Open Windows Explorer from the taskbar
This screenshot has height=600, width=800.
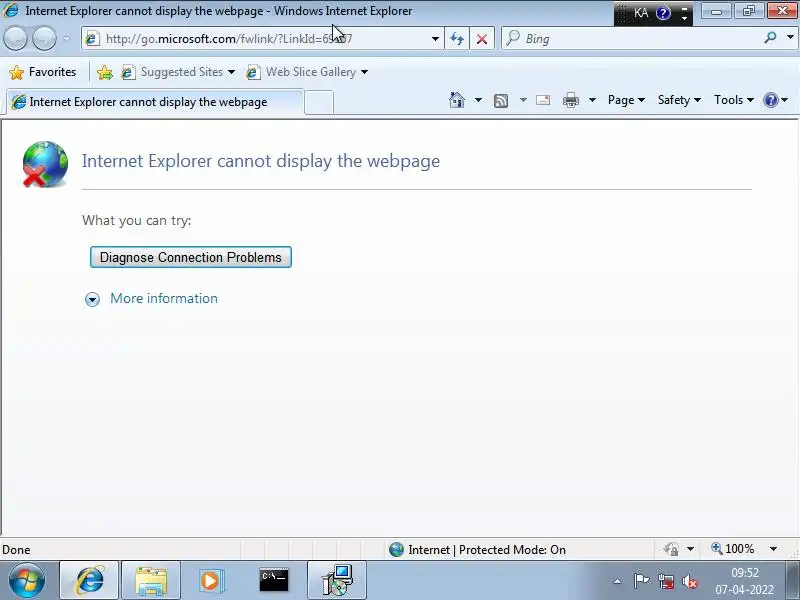tap(151, 581)
